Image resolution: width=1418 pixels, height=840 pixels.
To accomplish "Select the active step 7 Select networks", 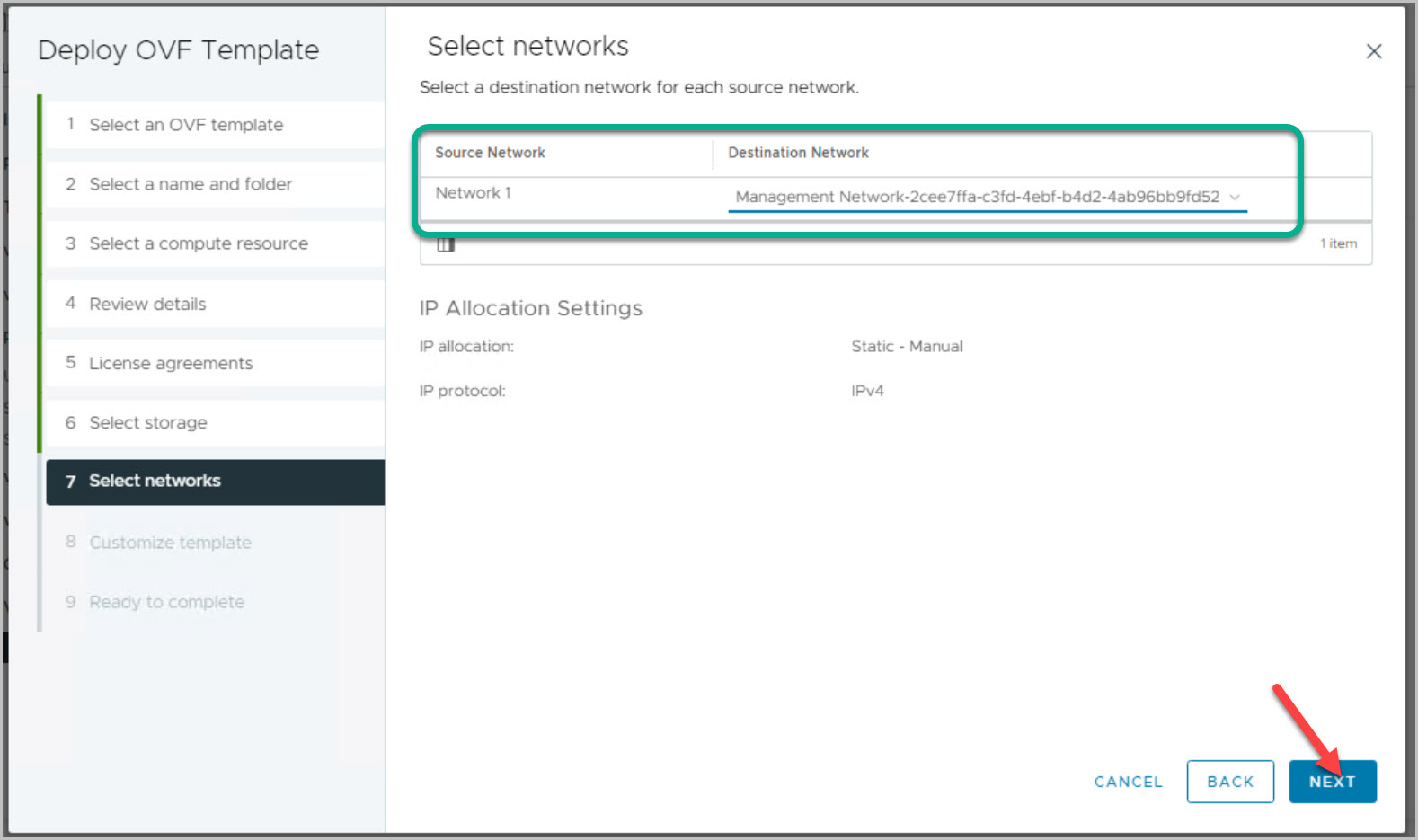I will point(155,482).
